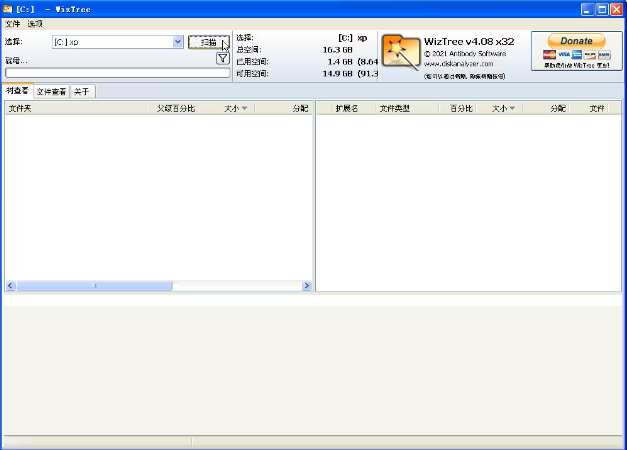The width and height of the screenshot is (627, 450).
Task: Sort file types by 分配 column
Action: (547, 108)
